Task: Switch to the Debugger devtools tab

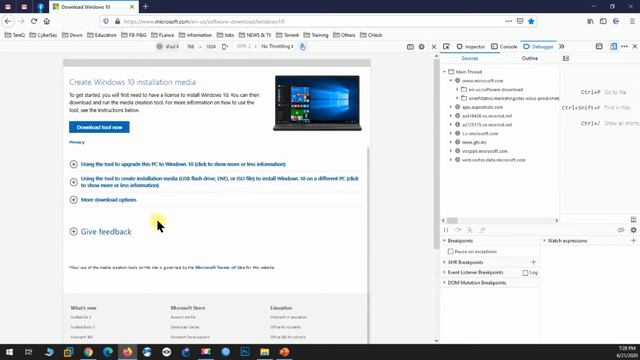Action: (x=538, y=47)
